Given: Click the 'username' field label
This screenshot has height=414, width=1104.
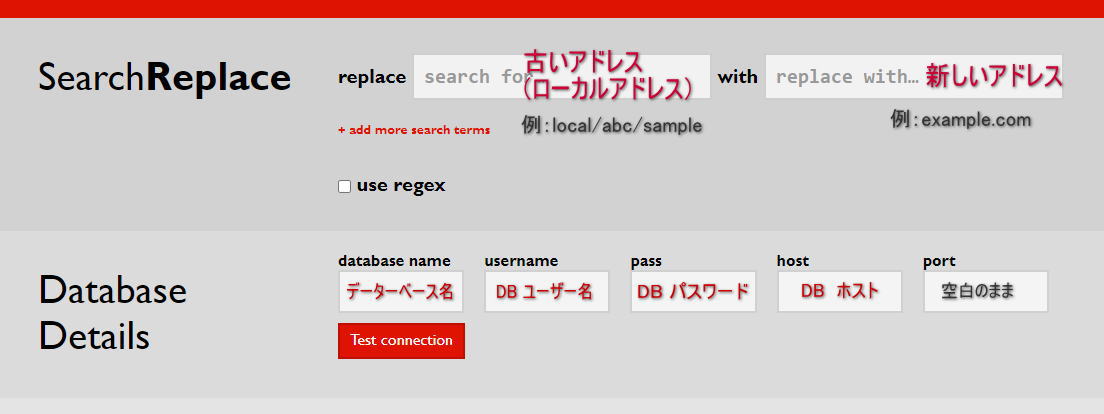Looking at the screenshot, I should coord(521,261).
